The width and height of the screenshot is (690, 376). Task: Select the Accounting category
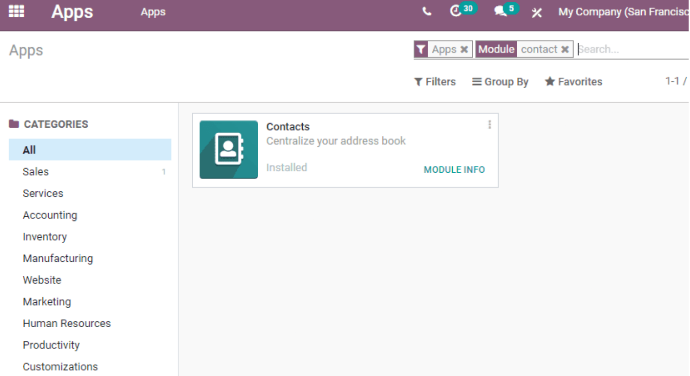click(x=90, y=215)
